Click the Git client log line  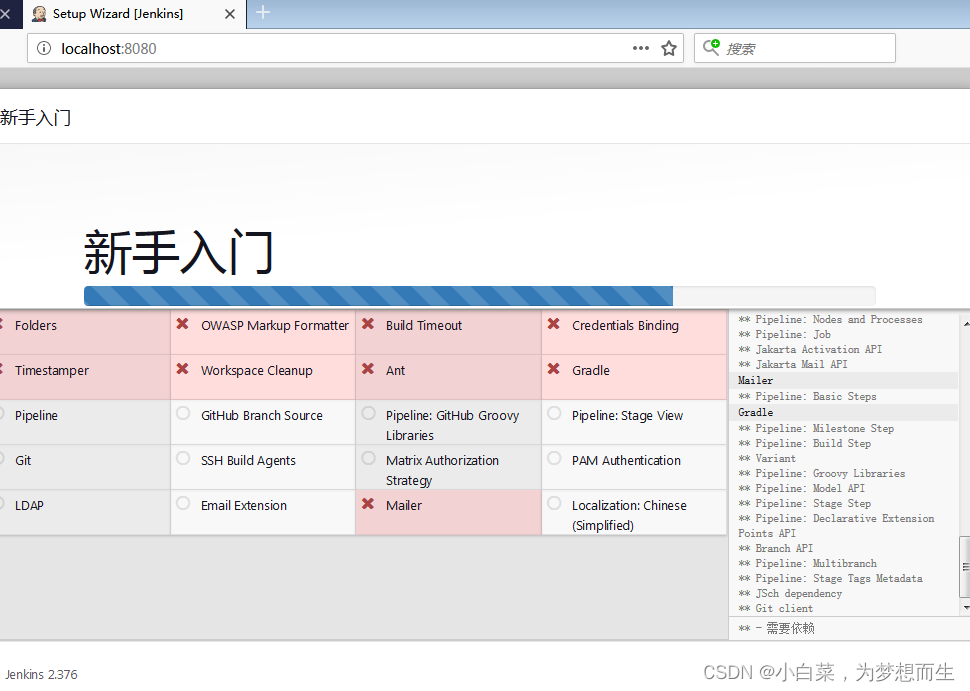click(x=776, y=608)
